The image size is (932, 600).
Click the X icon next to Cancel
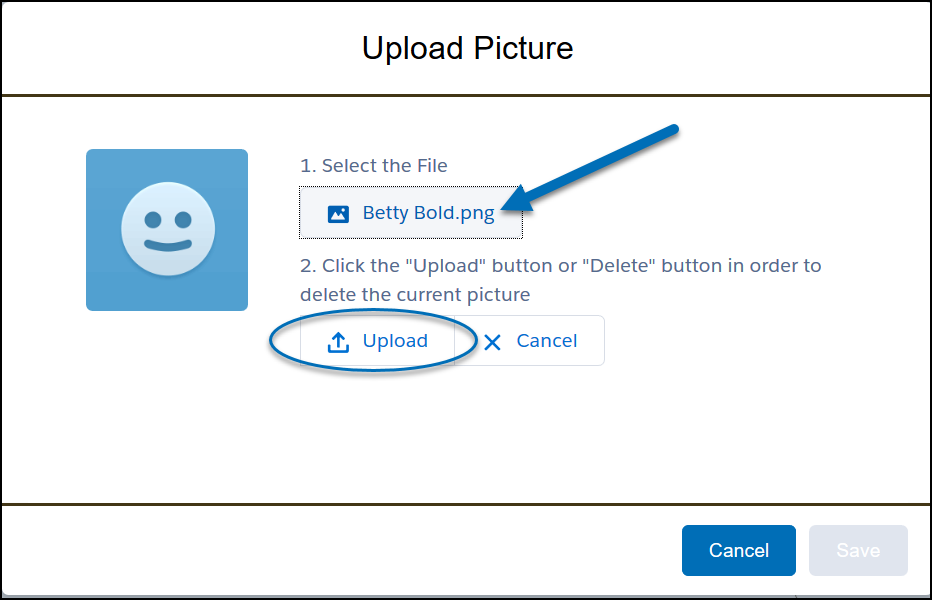[x=492, y=342]
